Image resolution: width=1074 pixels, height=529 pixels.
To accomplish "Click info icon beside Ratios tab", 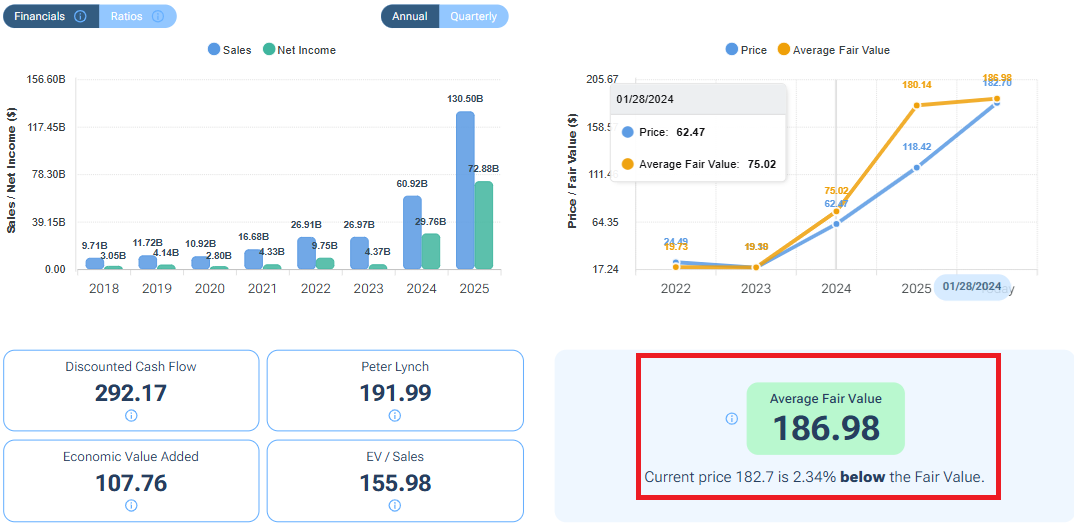I will 158,16.
